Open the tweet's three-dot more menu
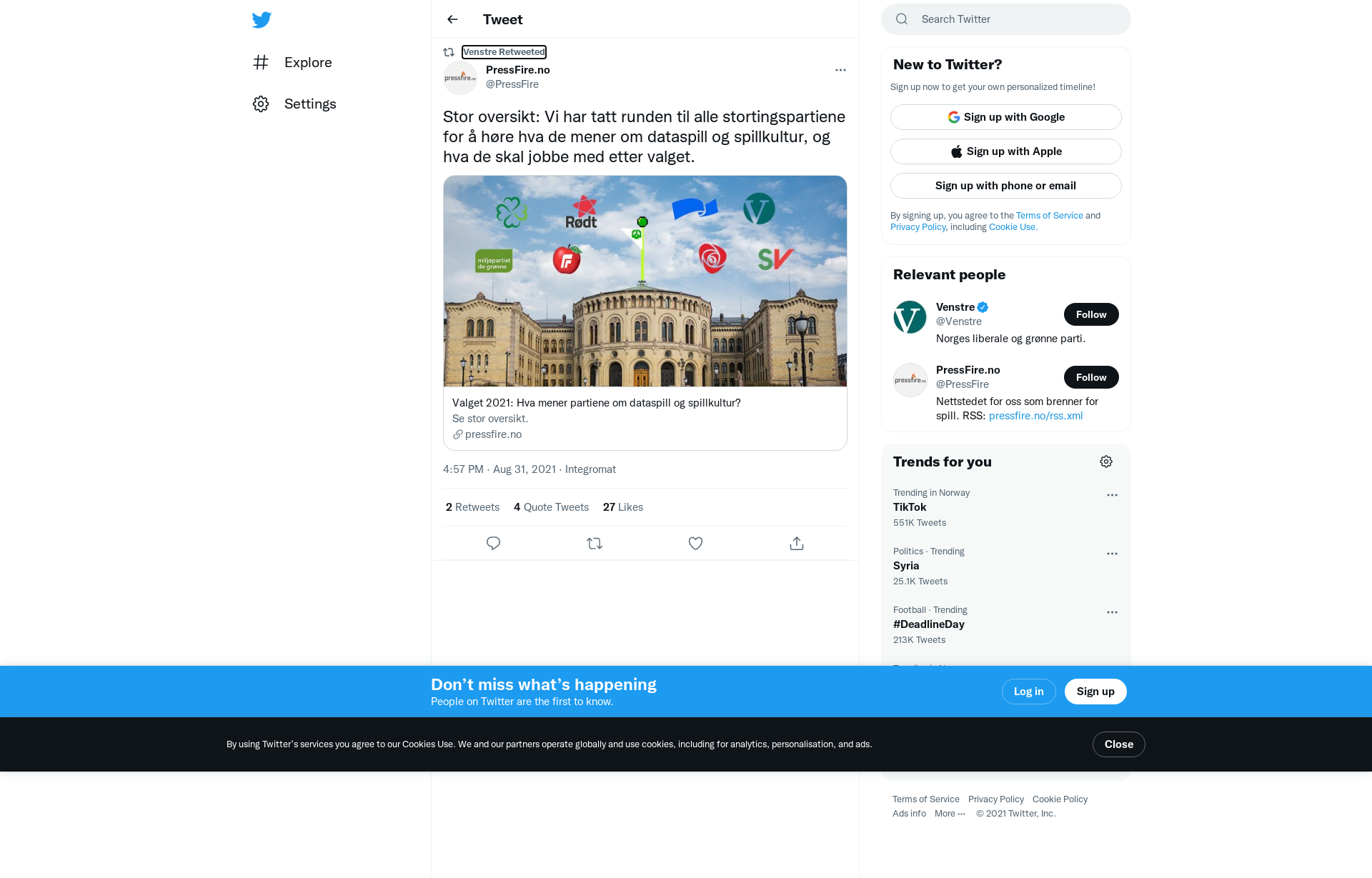Screen dimensions: 1372x878 pos(840,70)
